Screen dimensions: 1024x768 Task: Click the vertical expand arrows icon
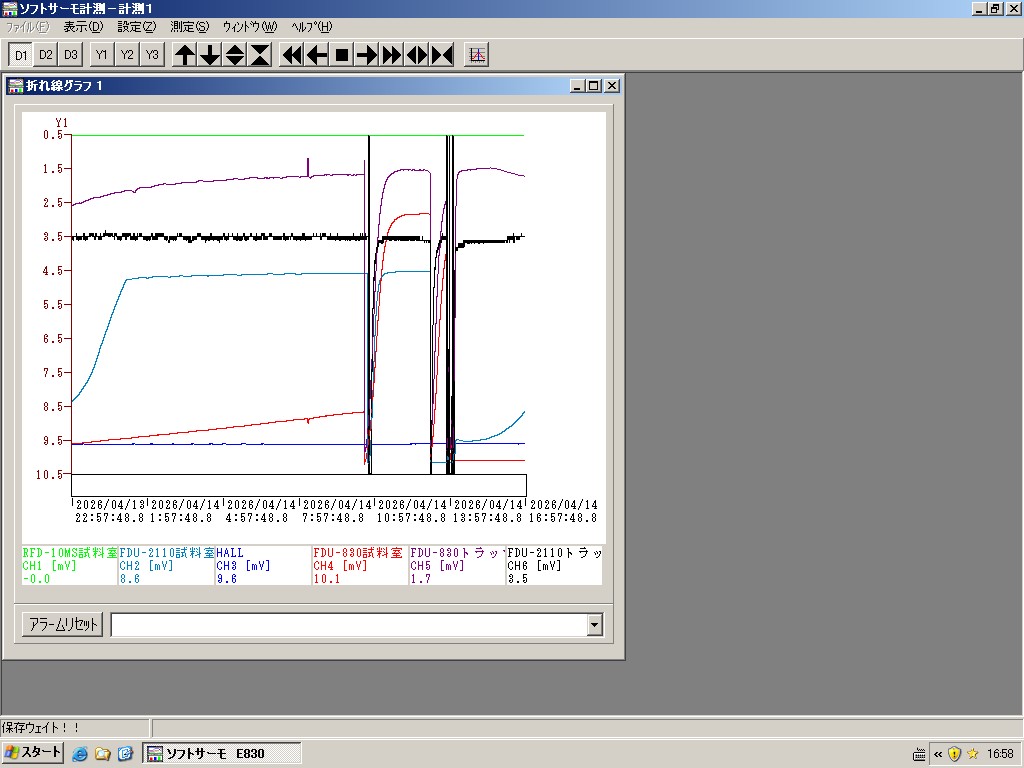[x=235, y=55]
